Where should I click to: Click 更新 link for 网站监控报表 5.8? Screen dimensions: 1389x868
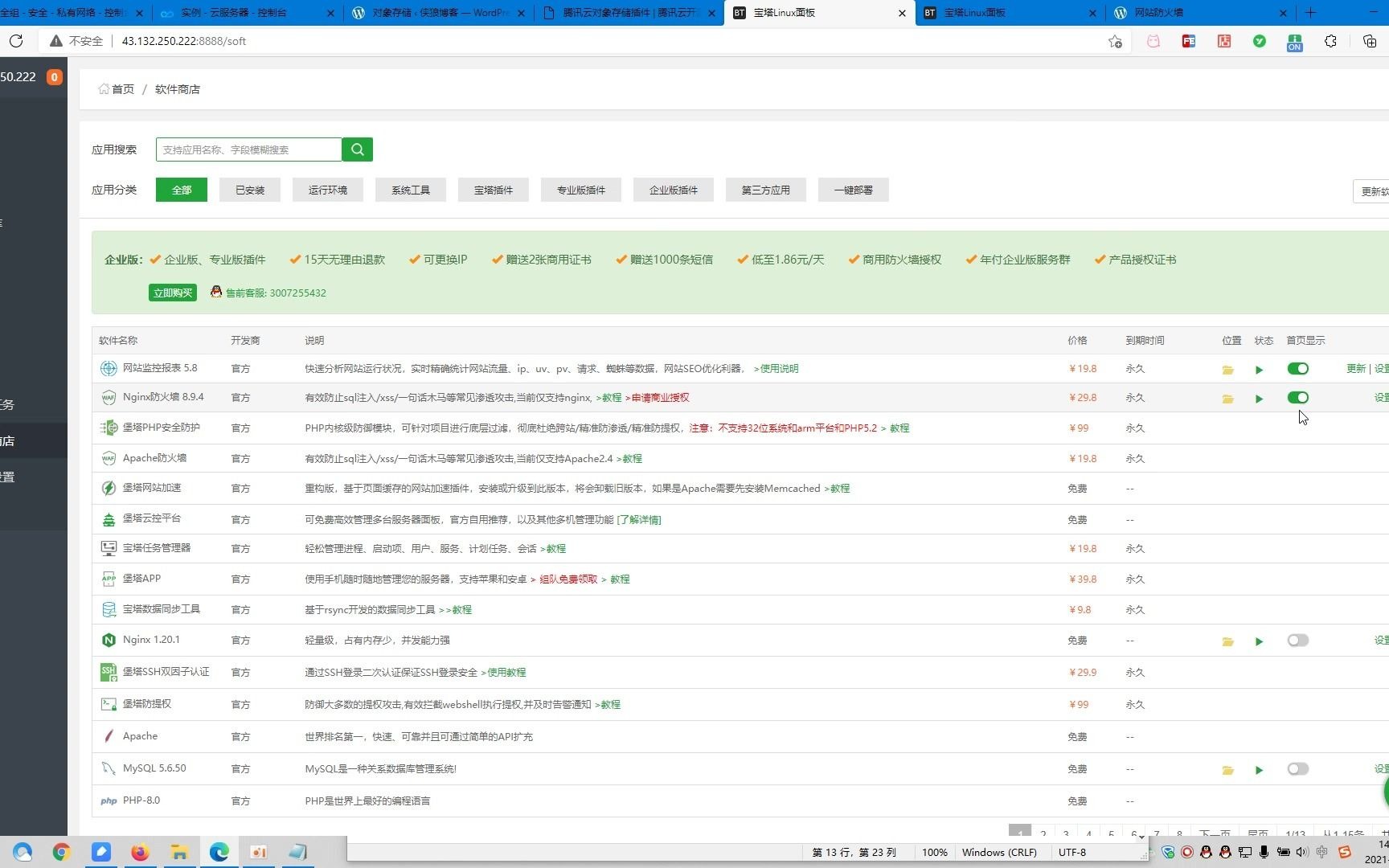pos(1356,368)
